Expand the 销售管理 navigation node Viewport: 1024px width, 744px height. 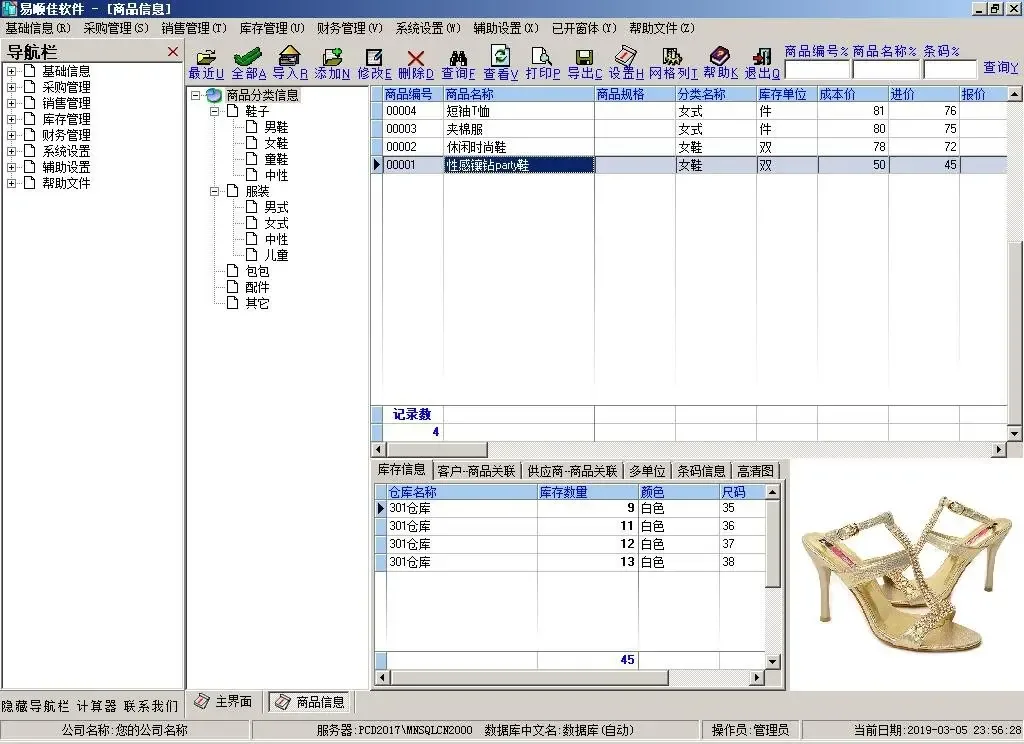pyautogui.click(x=11, y=103)
